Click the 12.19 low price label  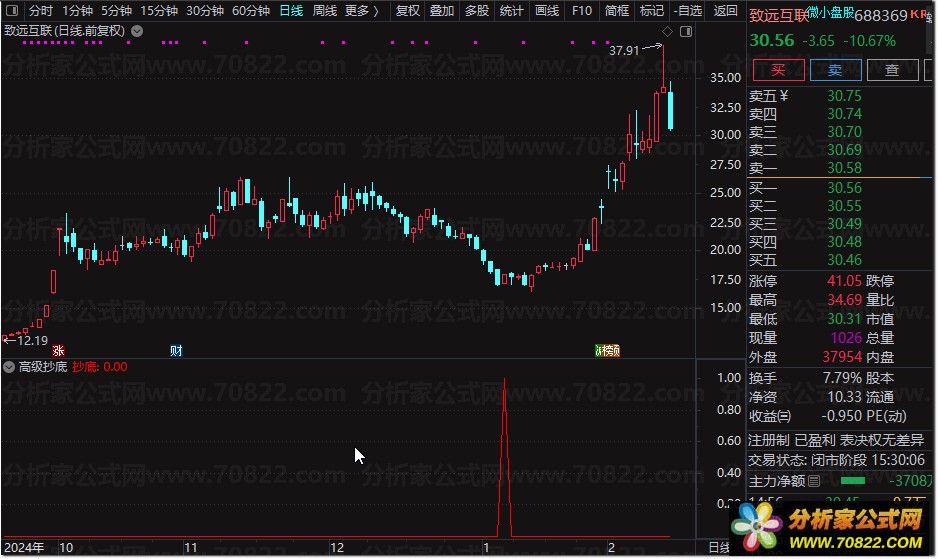[x=32, y=341]
